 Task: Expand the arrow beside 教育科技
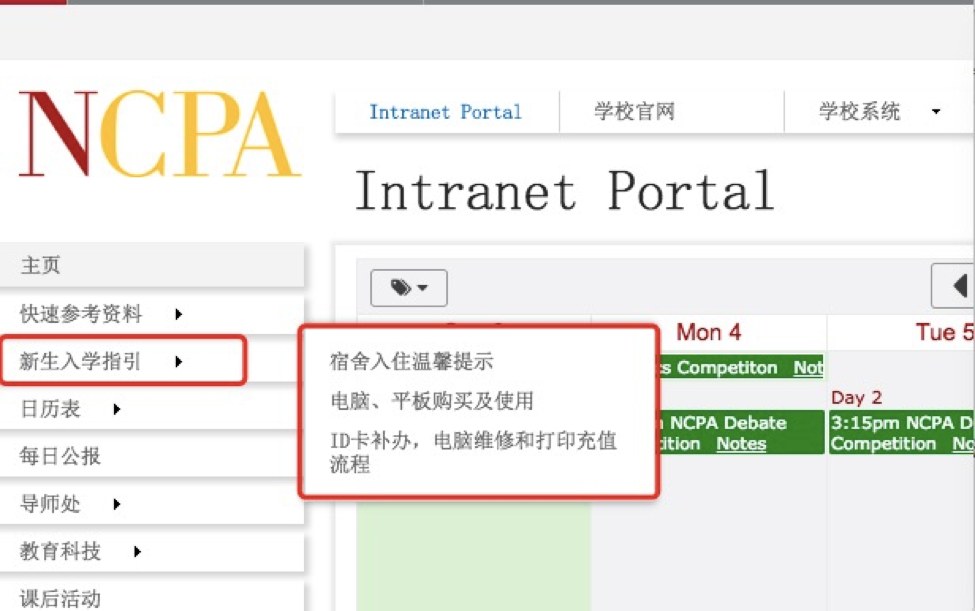[137, 551]
